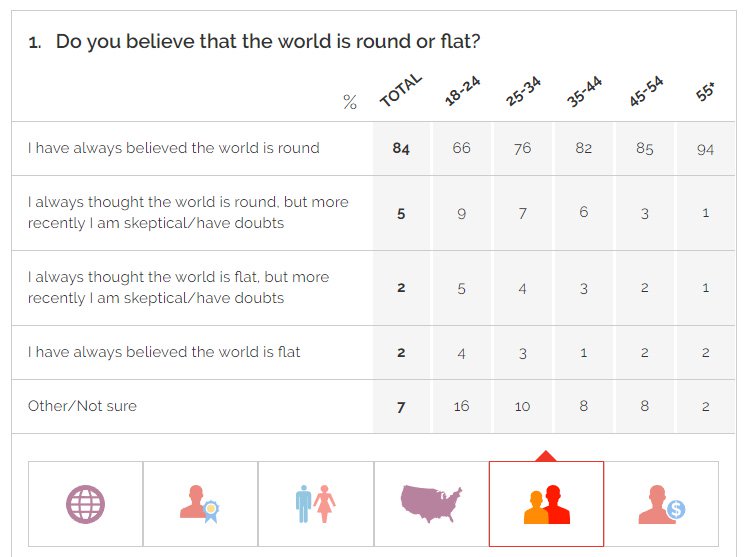748x557 pixels.
Task: Select the globe icon filter
Action: point(85,504)
